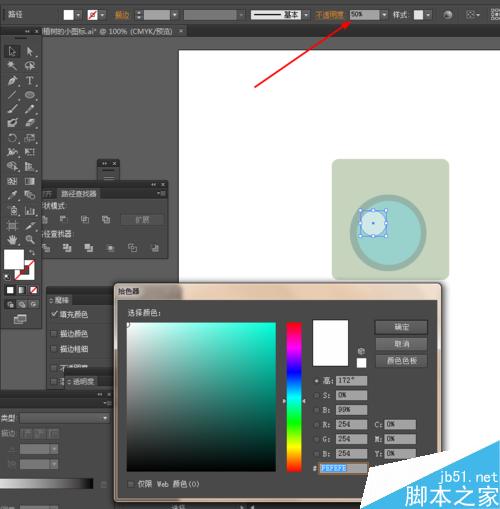This screenshot has height=509, width=500.
Task: Select the Zoom tool
Action: click(30, 239)
